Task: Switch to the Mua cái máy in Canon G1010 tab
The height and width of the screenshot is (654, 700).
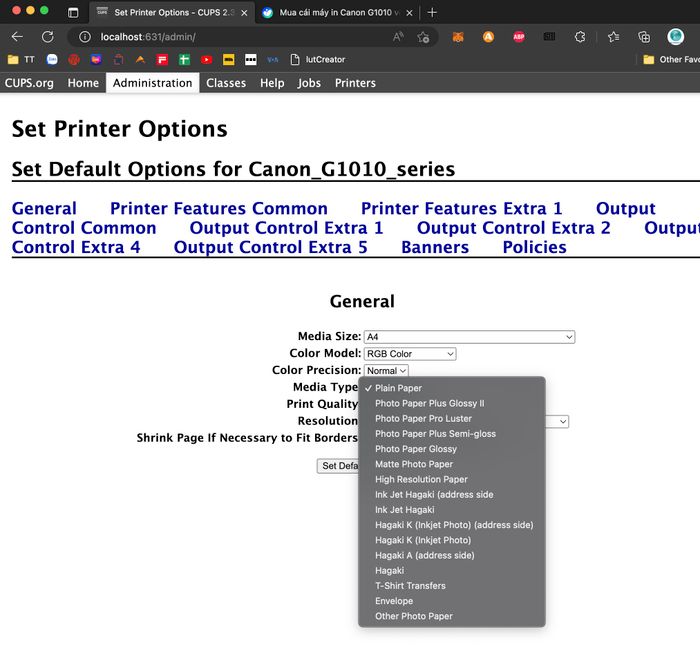Action: click(338, 12)
